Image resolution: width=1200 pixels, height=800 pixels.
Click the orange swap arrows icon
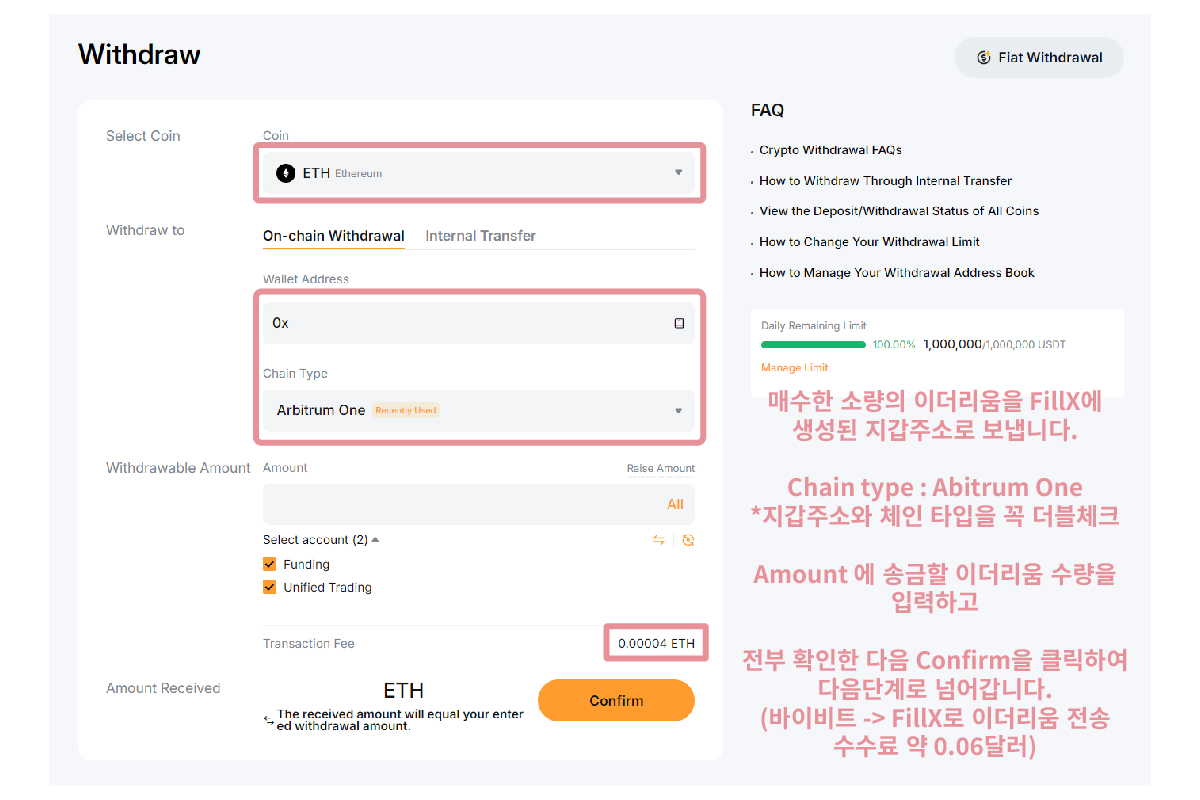pos(659,540)
